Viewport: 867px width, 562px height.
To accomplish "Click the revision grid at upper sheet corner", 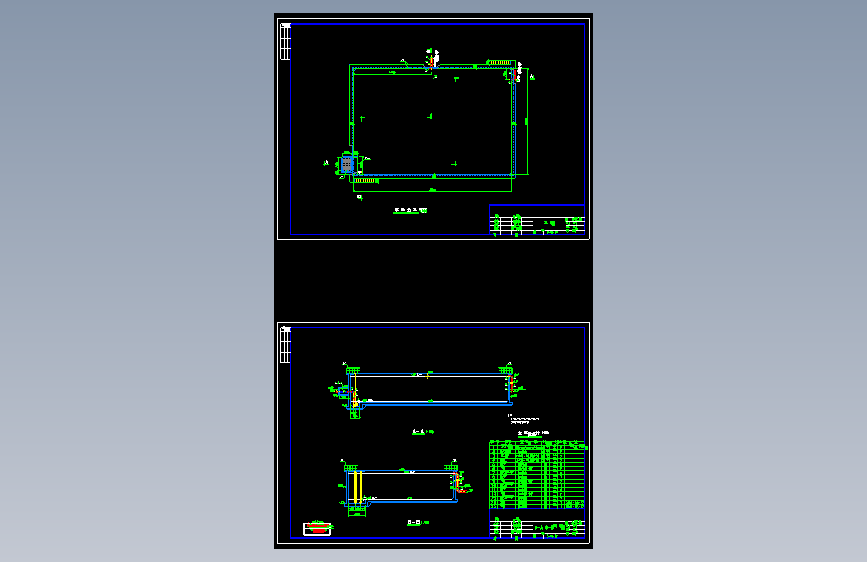I will [285, 41].
